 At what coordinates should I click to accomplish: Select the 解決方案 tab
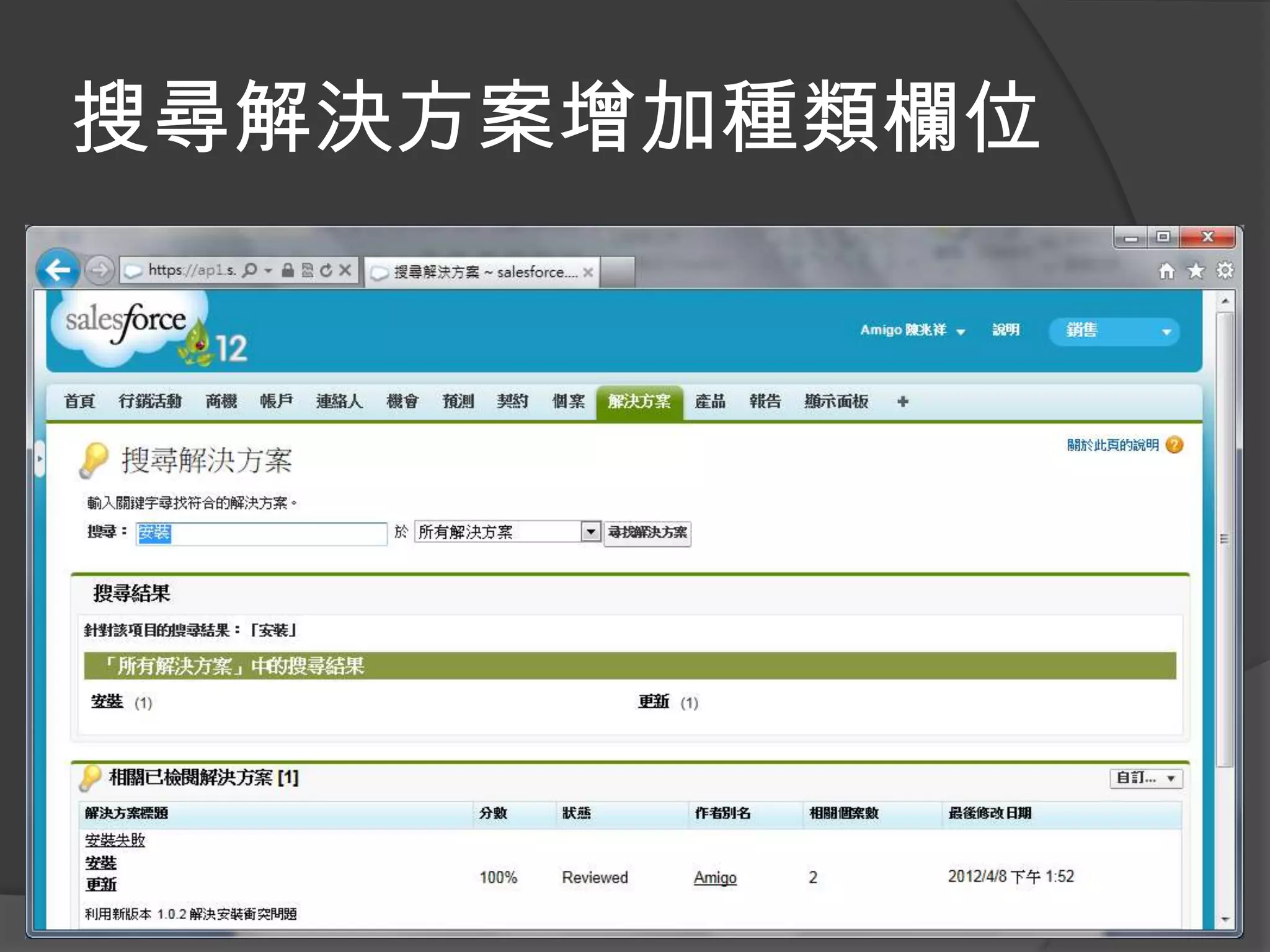[639, 402]
